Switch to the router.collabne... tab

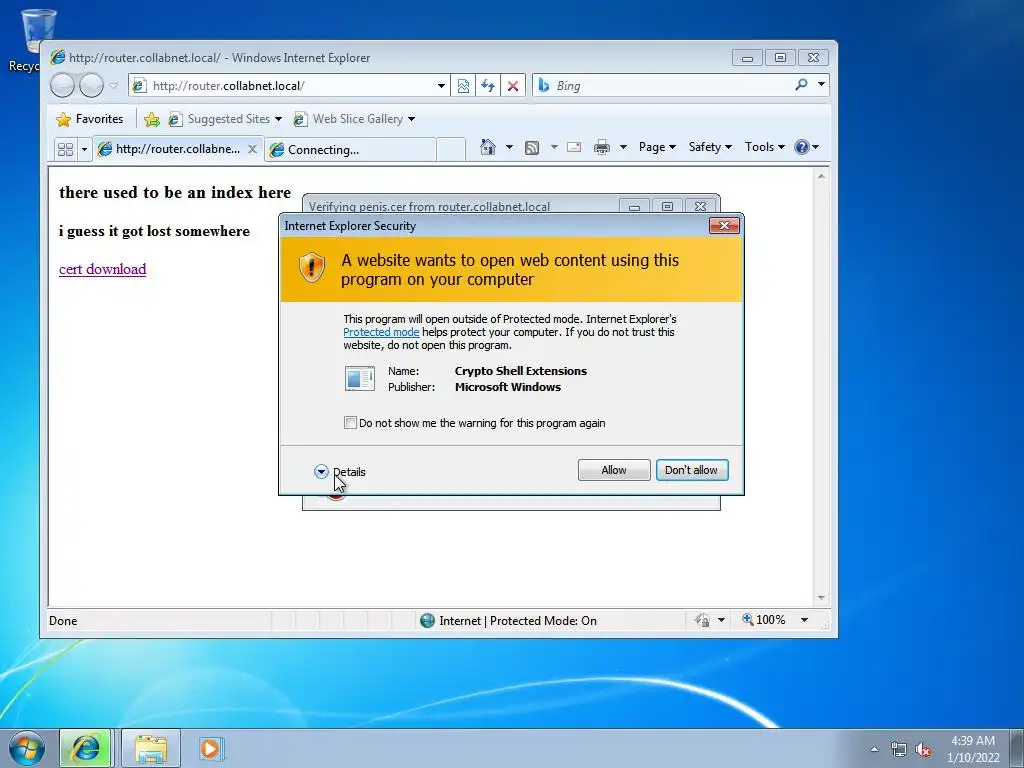coord(168,149)
